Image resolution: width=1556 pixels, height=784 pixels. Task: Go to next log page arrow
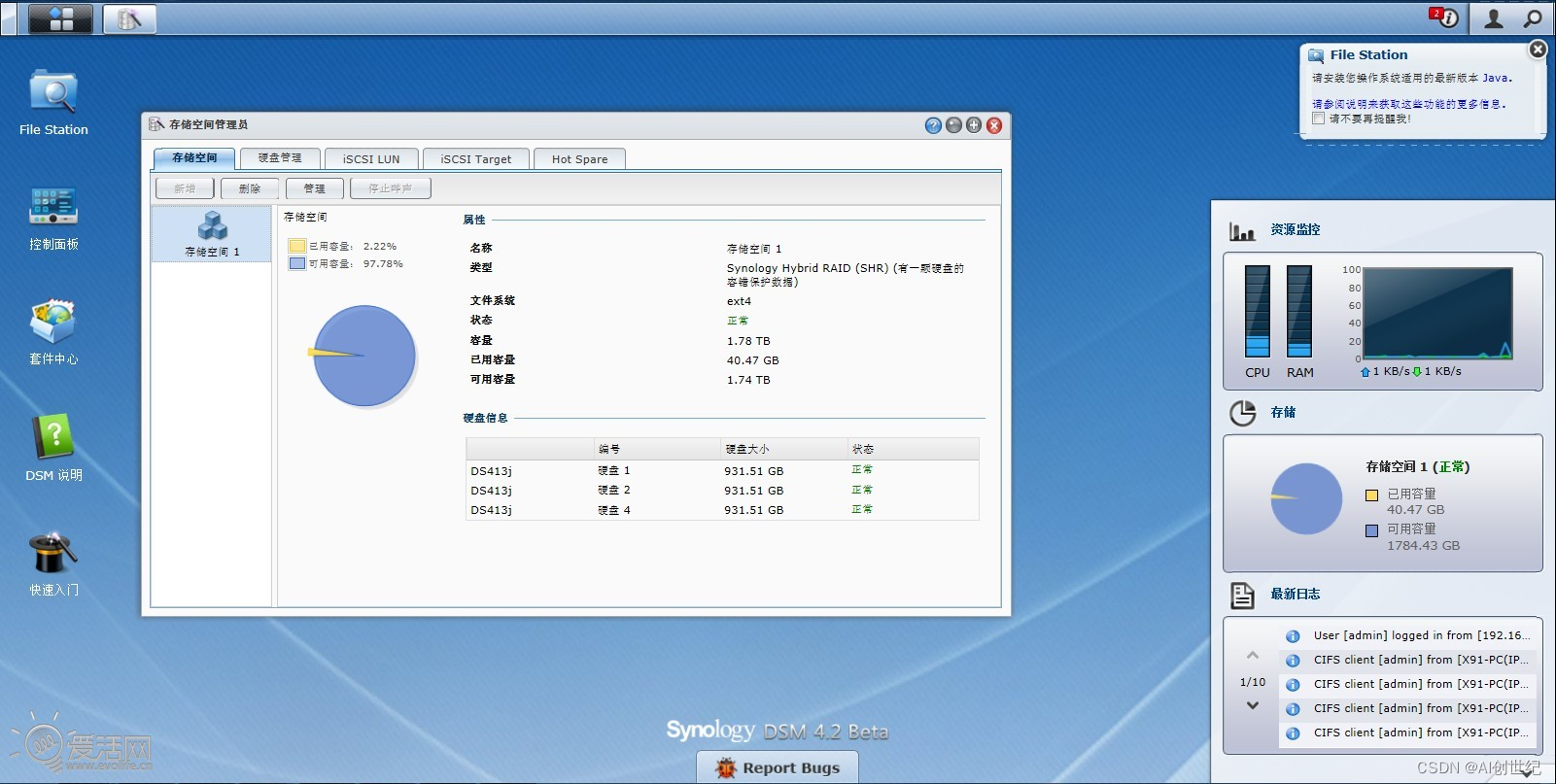1253,705
